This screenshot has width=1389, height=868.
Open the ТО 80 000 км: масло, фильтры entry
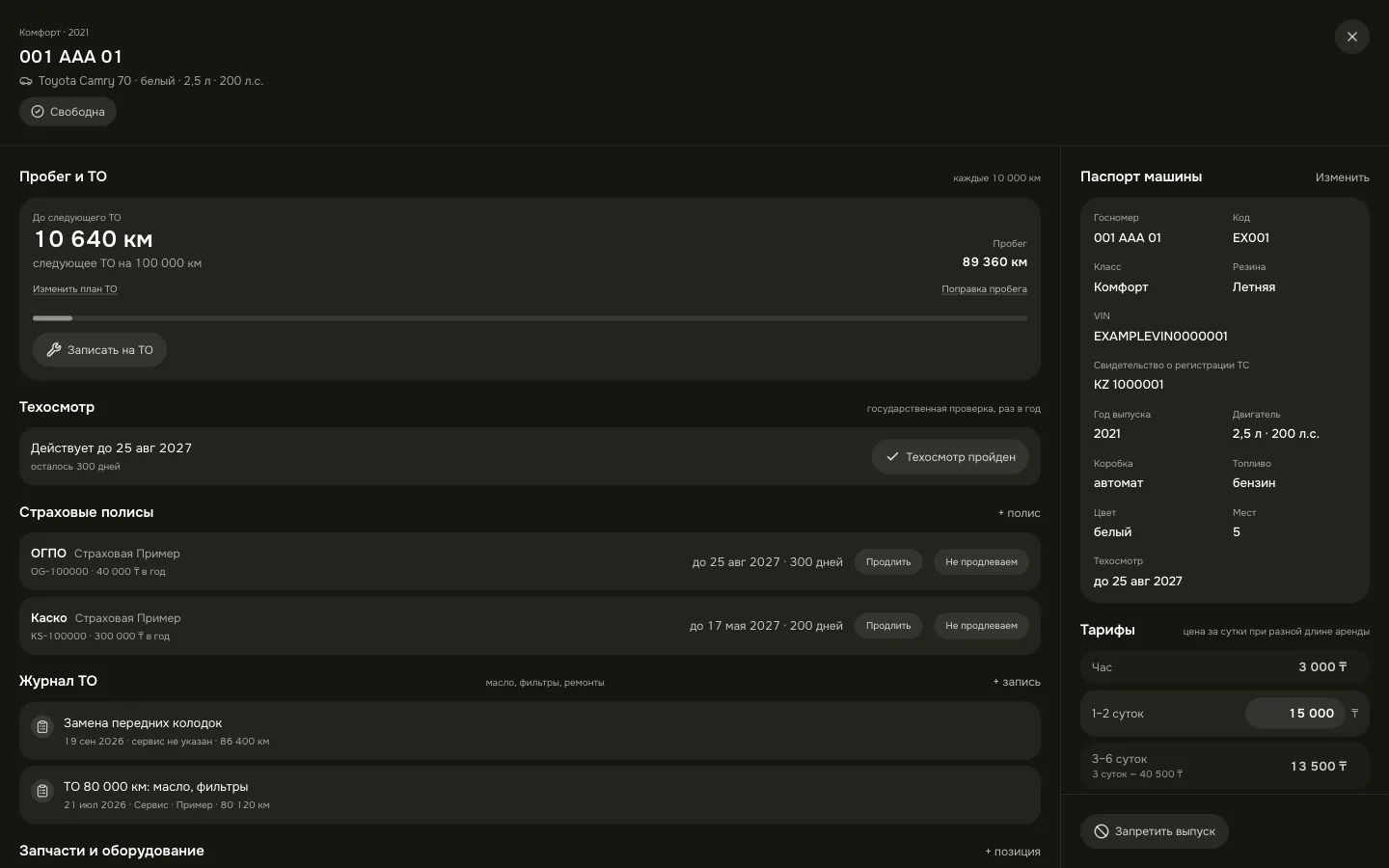[530, 795]
